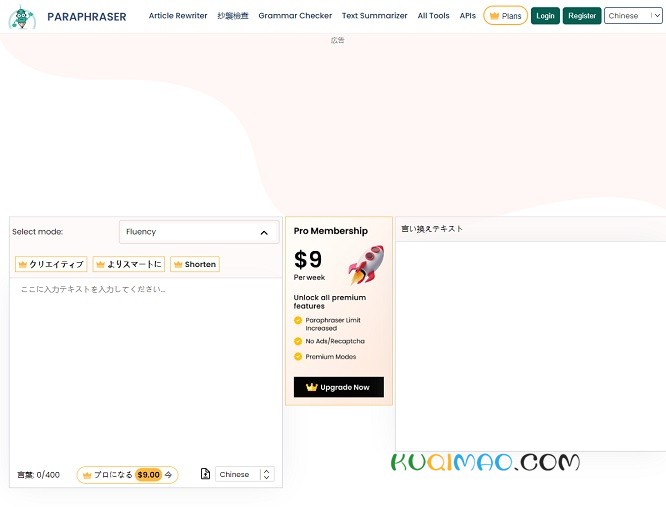Click the word count 0/400 label
666x507 pixels.
38,475
